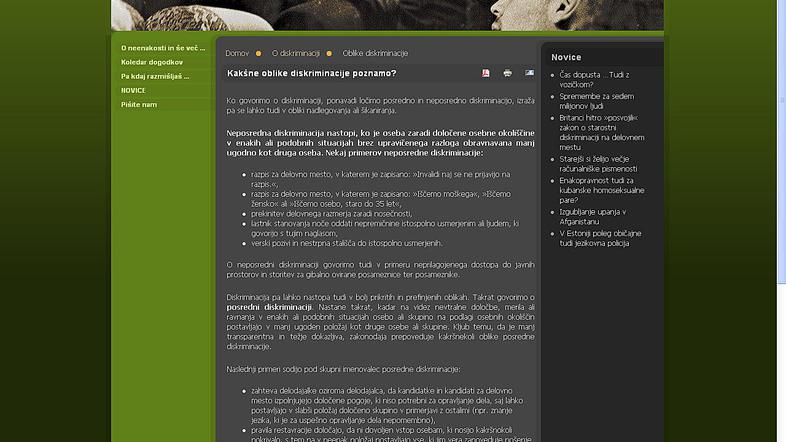Click bold text 'posredni diskriminaciji'

(x=269, y=307)
